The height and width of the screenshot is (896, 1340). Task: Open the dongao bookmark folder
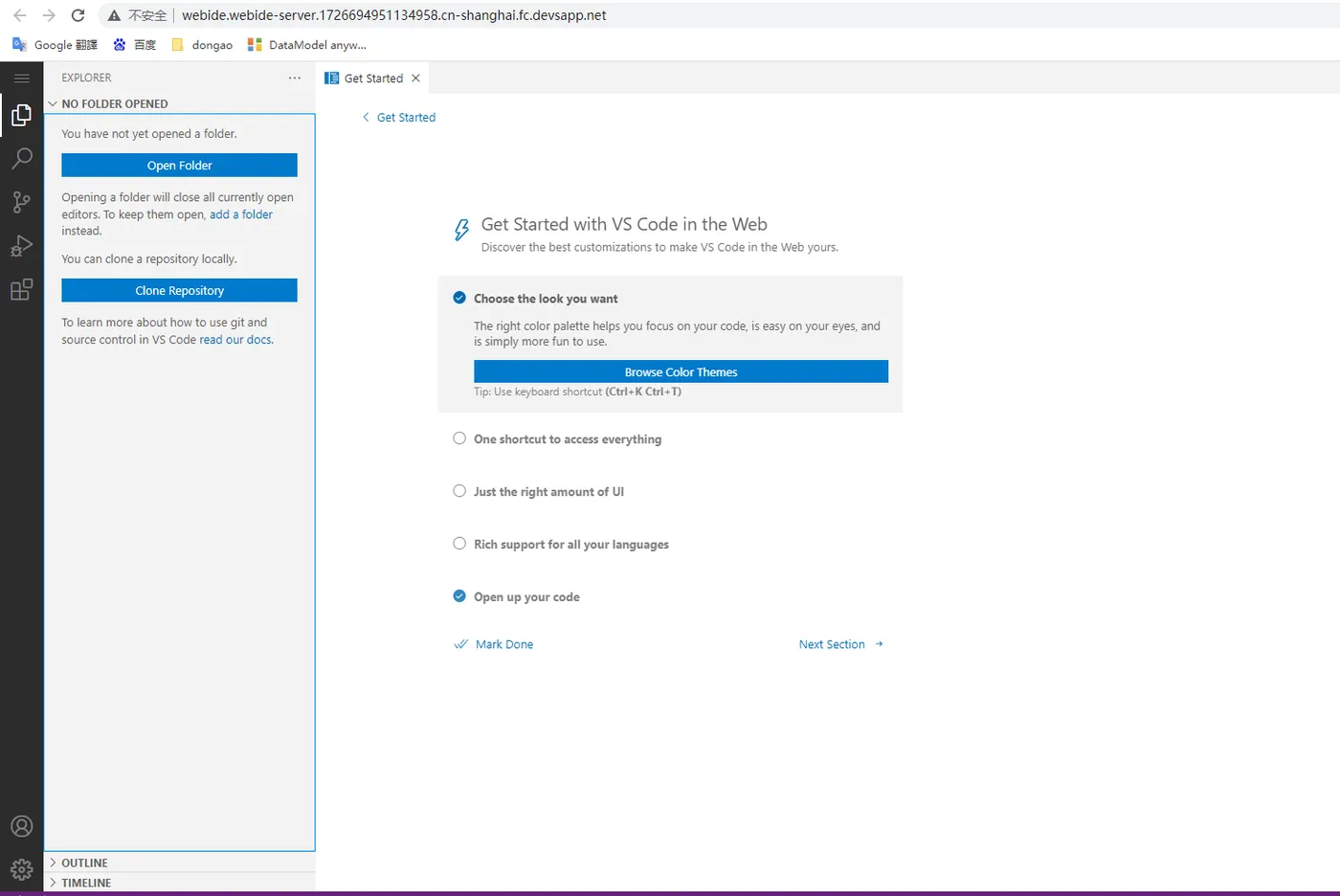(x=202, y=45)
